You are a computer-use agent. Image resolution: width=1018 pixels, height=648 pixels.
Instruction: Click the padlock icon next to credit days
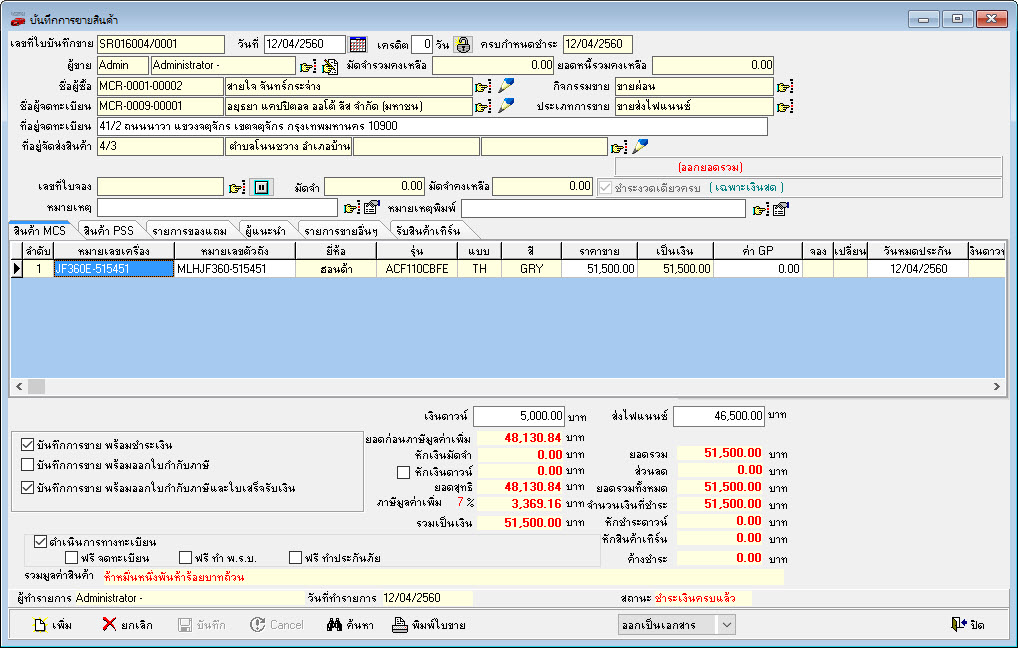[x=462, y=44]
